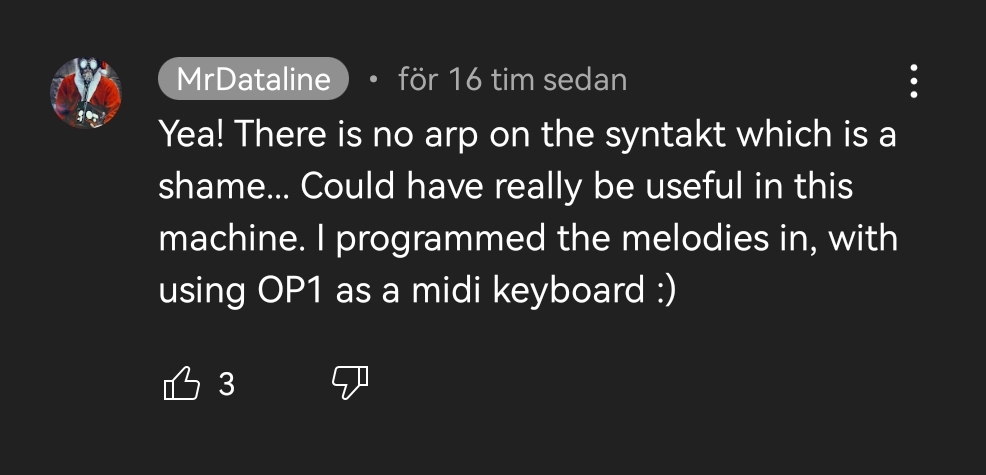
Task: Click the word "syntakt" in the comment
Action: tap(662, 136)
